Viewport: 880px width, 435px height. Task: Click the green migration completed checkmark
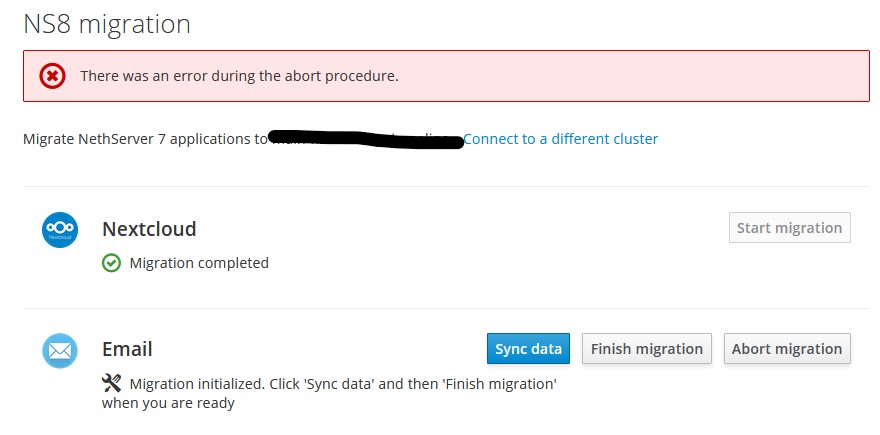click(x=111, y=263)
